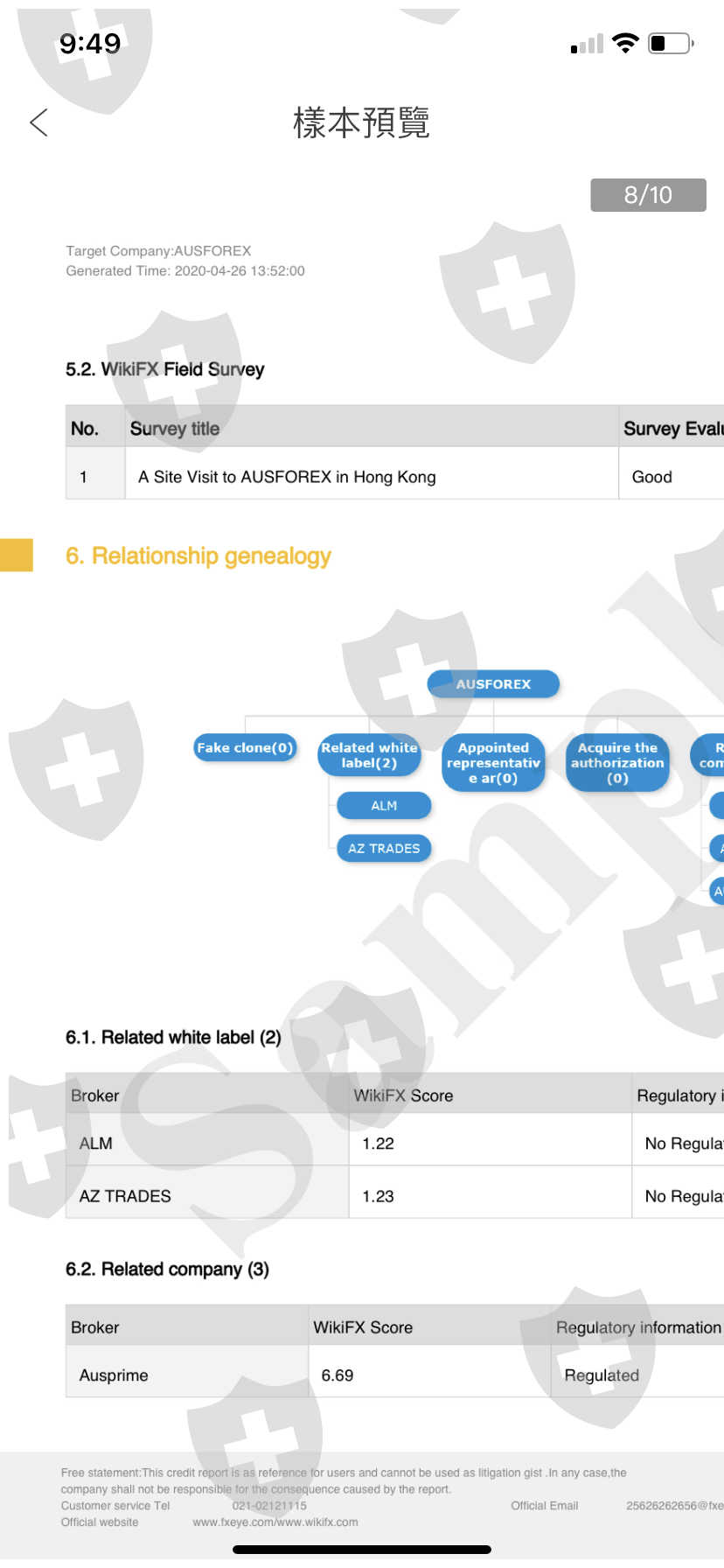
Task: Tap the 8/10 page indicator
Action: pyautogui.click(x=648, y=195)
